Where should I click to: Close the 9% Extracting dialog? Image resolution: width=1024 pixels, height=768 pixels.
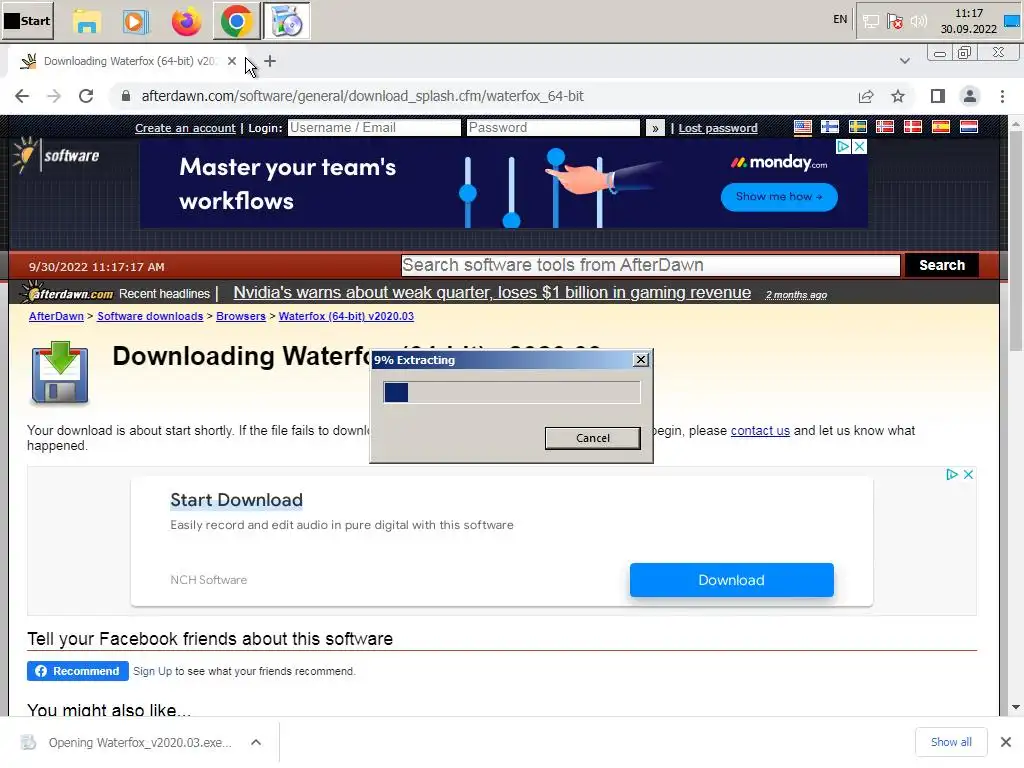(641, 360)
